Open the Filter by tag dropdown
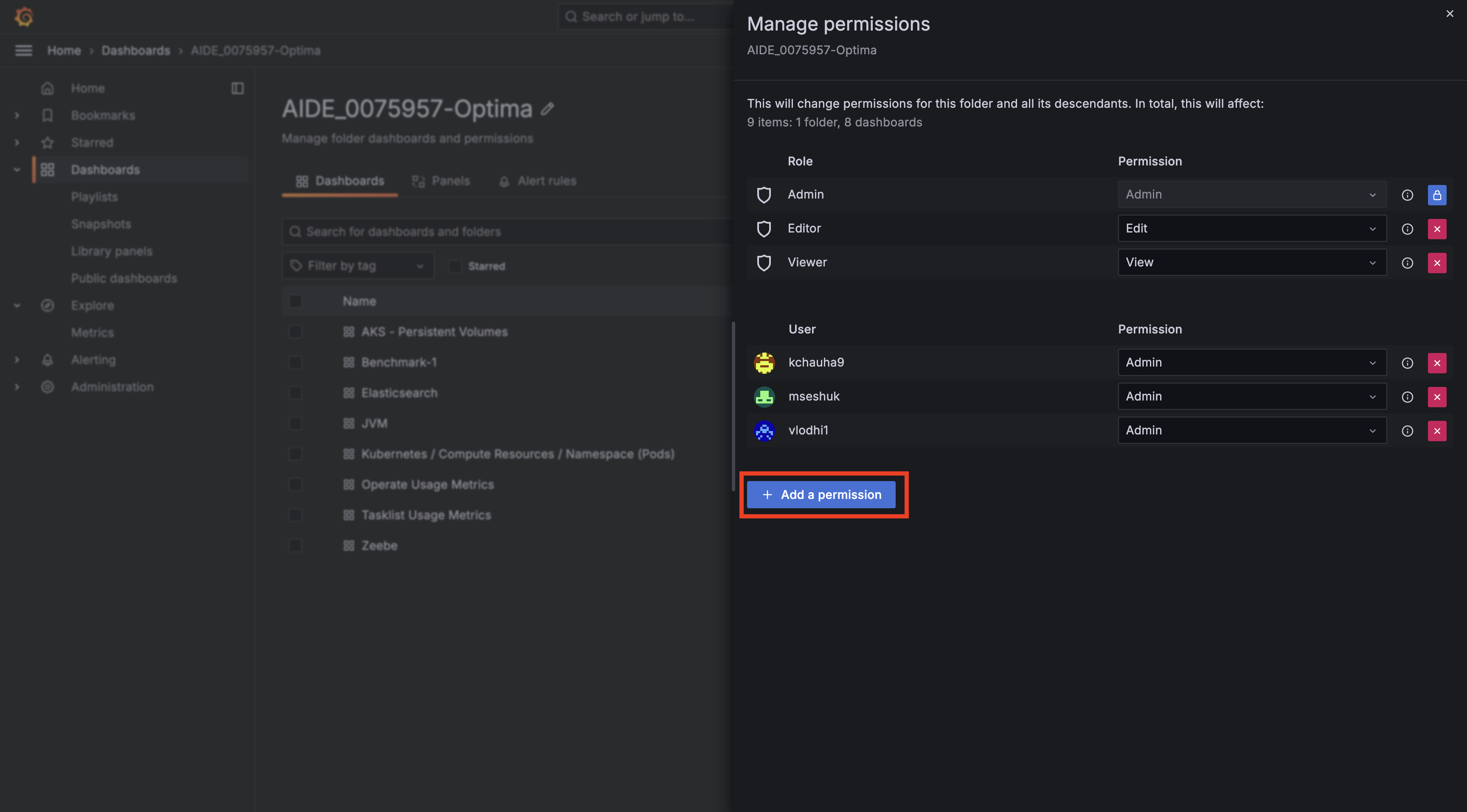The image size is (1467, 812). 358,266
